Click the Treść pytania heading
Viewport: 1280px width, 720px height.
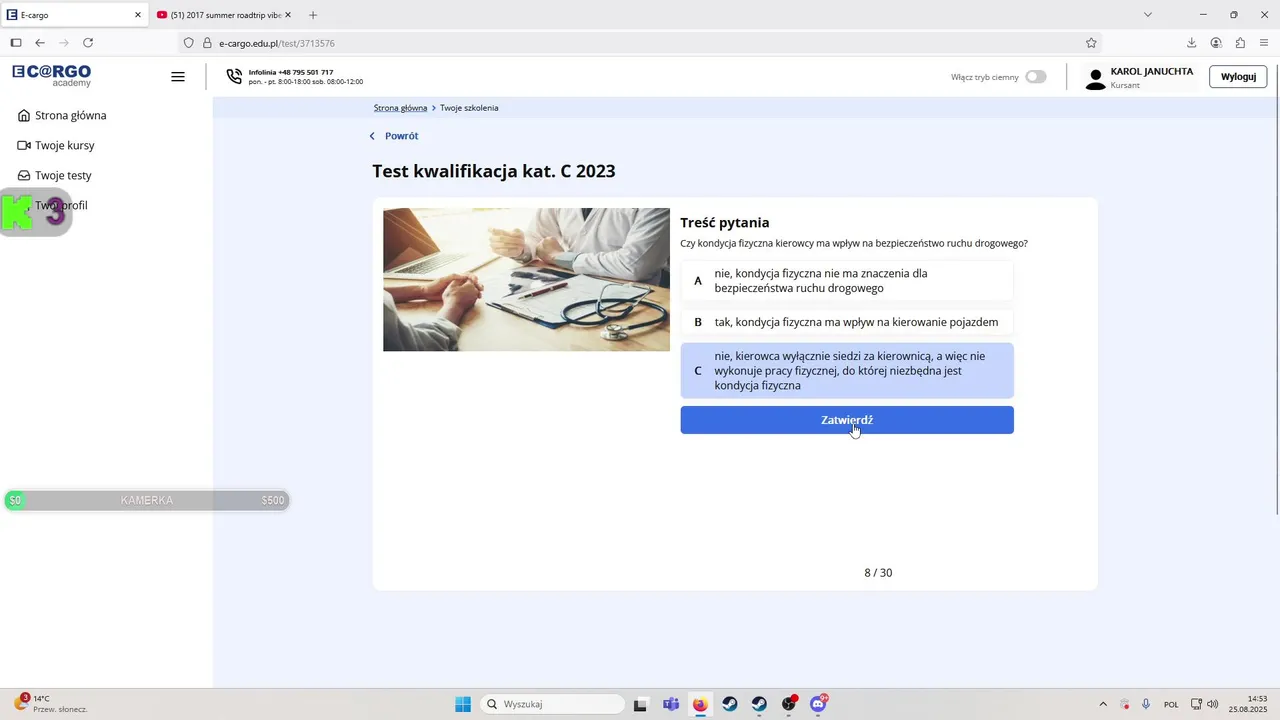coord(725,223)
